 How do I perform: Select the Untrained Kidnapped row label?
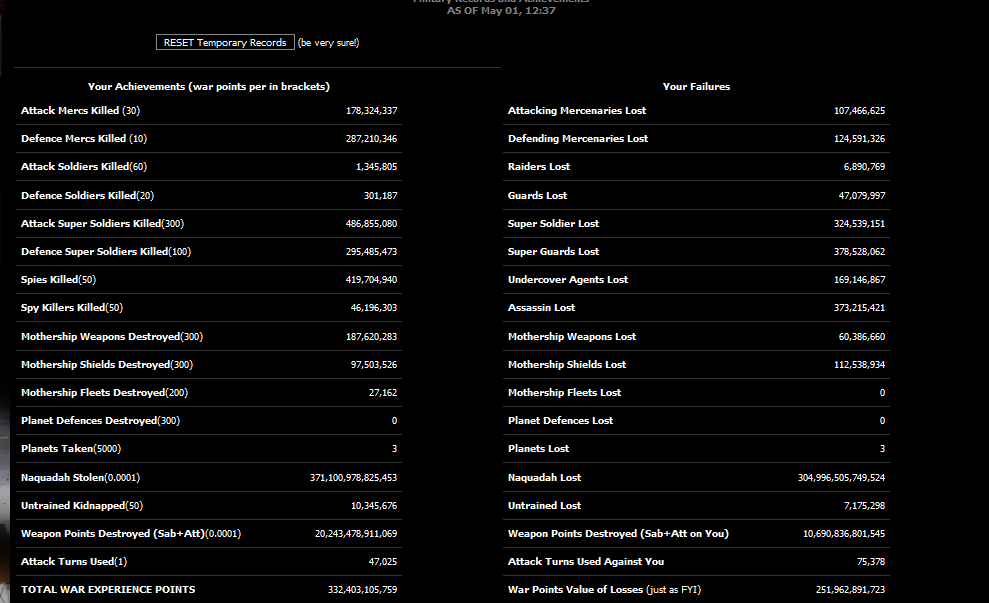pyautogui.click(x=81, y=506)
